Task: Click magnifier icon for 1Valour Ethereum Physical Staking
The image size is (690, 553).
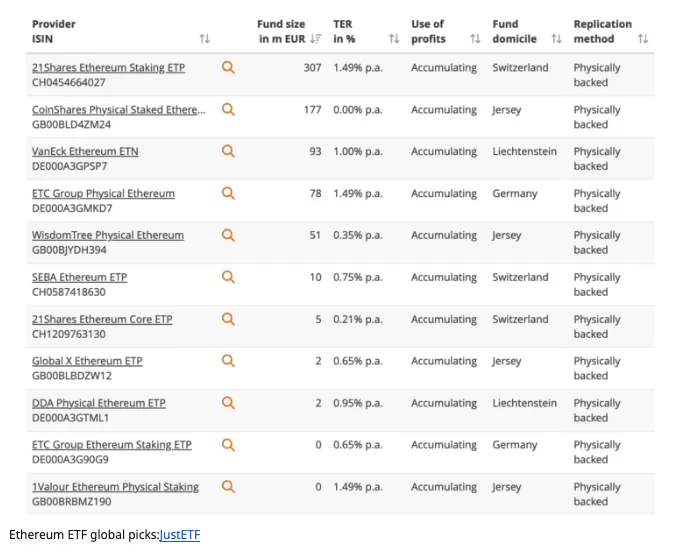Action: (228, 487)
